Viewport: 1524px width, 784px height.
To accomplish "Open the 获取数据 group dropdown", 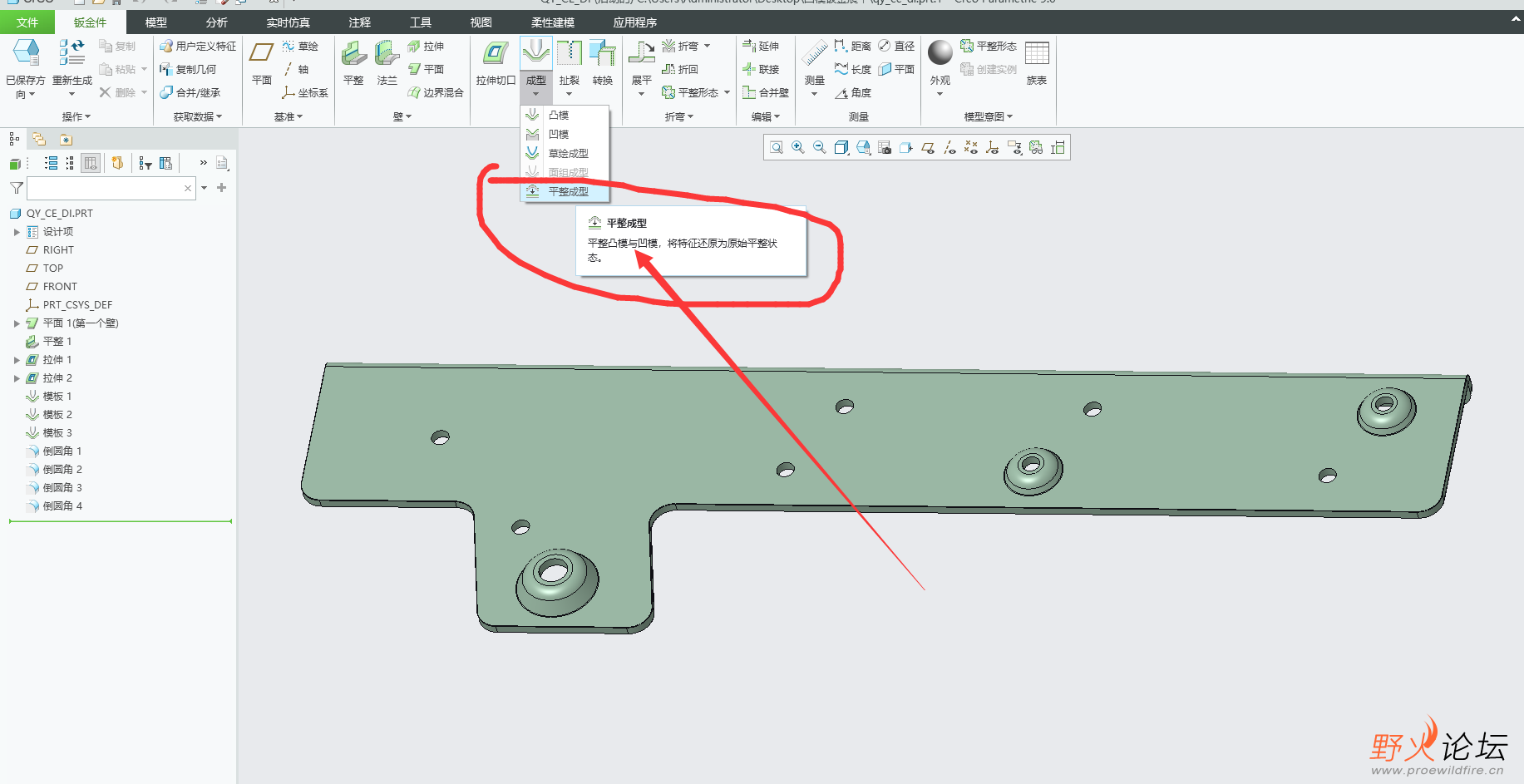I will [x=198, y=117].
